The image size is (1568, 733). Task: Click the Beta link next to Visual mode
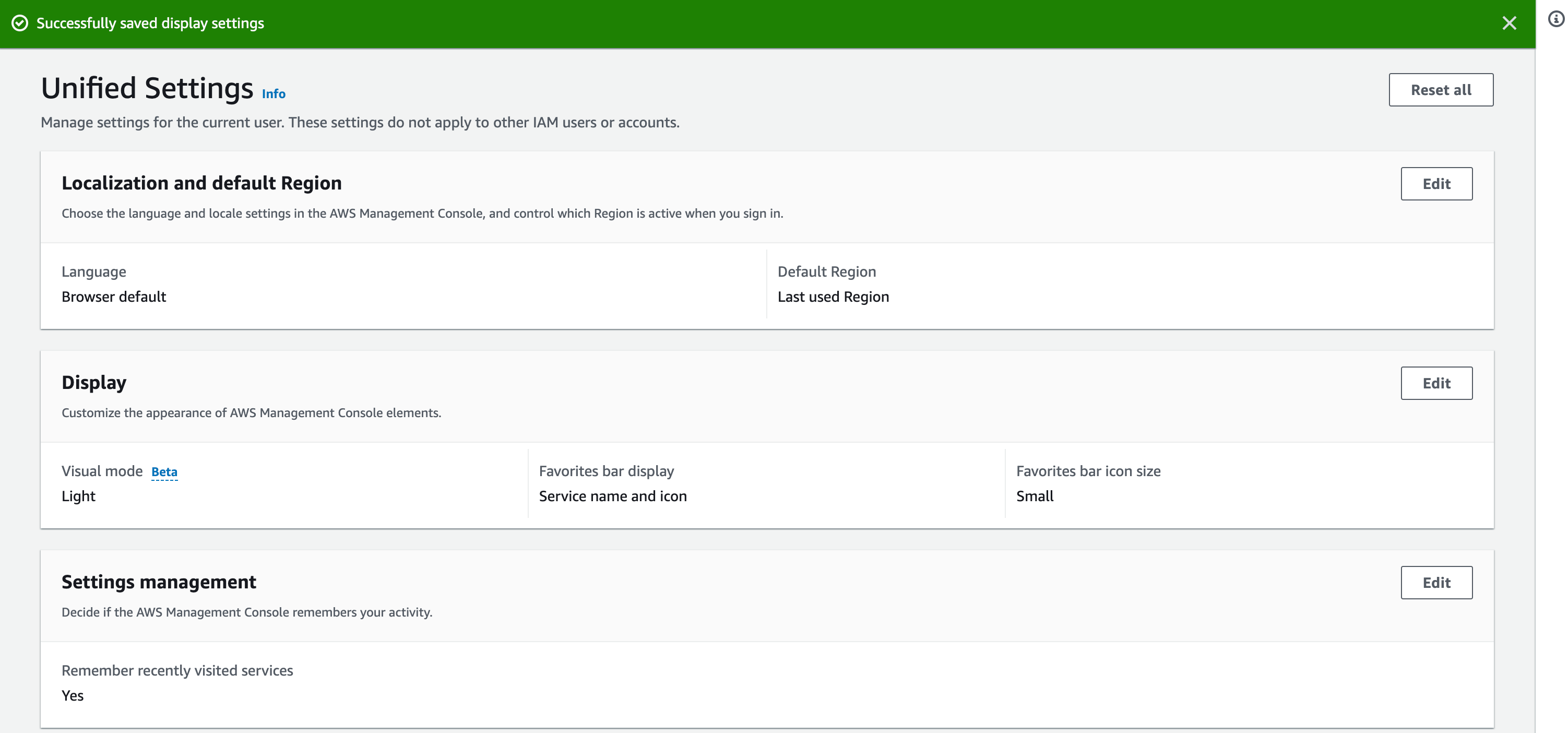click(164, 472)
